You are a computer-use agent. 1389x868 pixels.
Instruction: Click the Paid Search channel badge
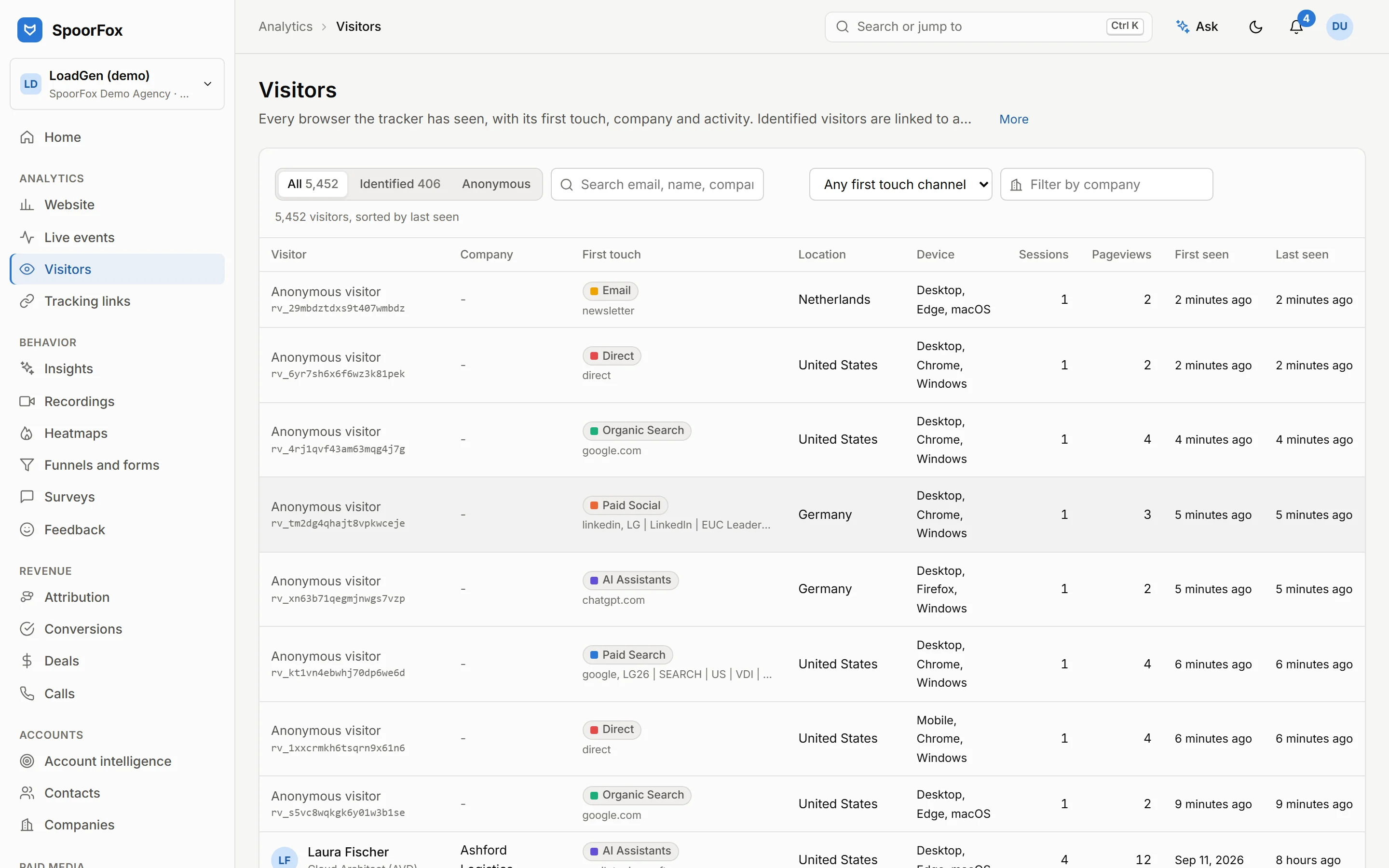tap(627, 655)
